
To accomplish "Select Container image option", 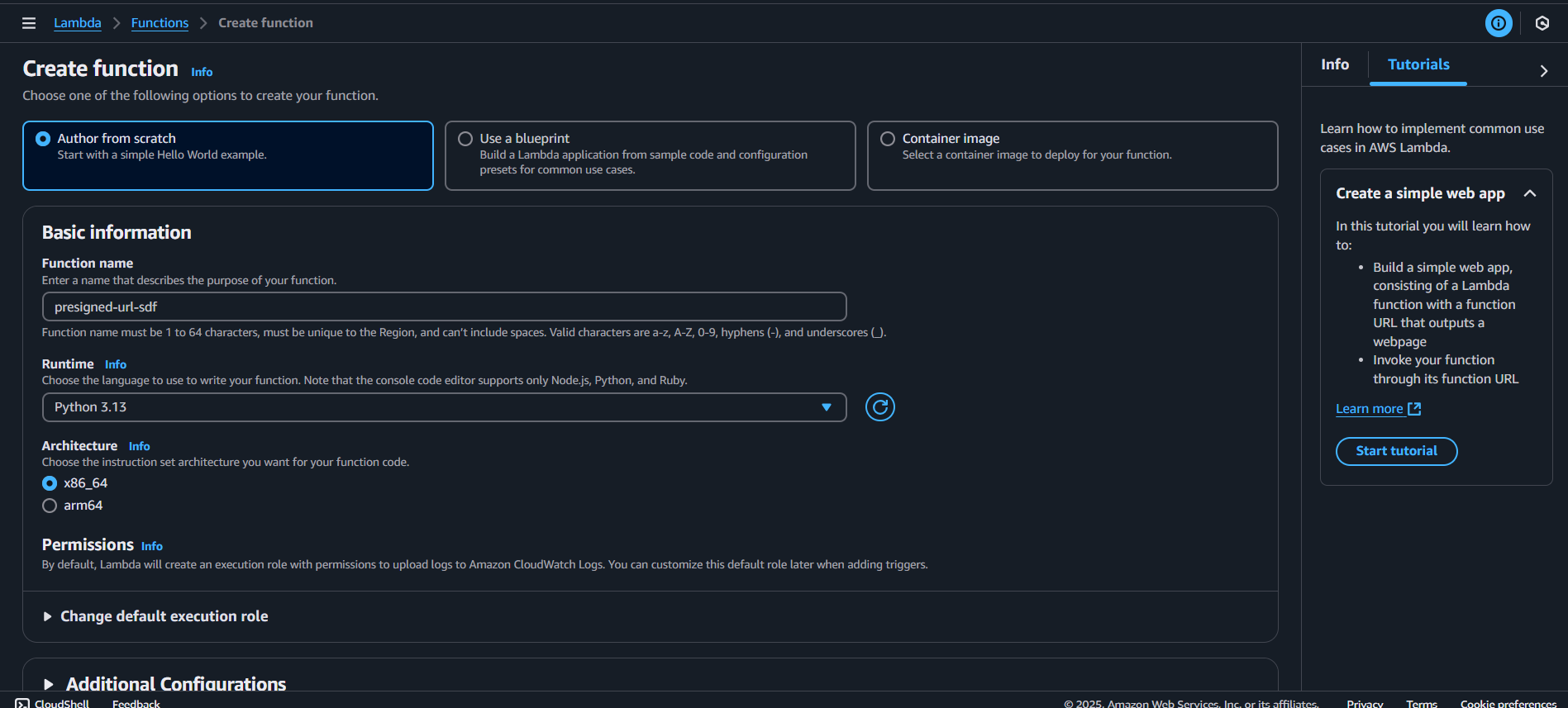I will 1072,155.
